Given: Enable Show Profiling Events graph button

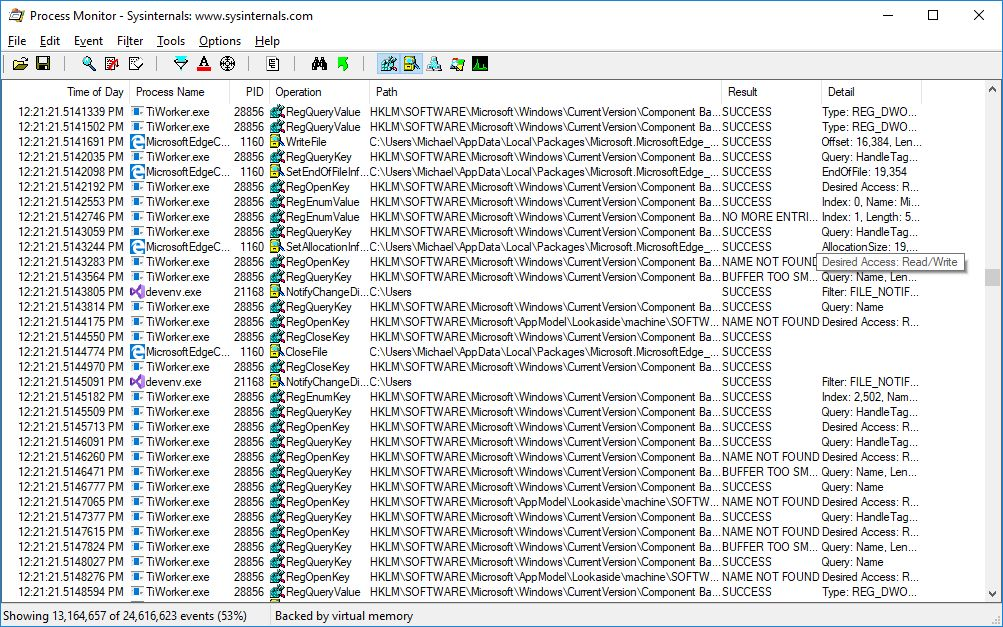Looking at the screenshot, I should (480, 64).
